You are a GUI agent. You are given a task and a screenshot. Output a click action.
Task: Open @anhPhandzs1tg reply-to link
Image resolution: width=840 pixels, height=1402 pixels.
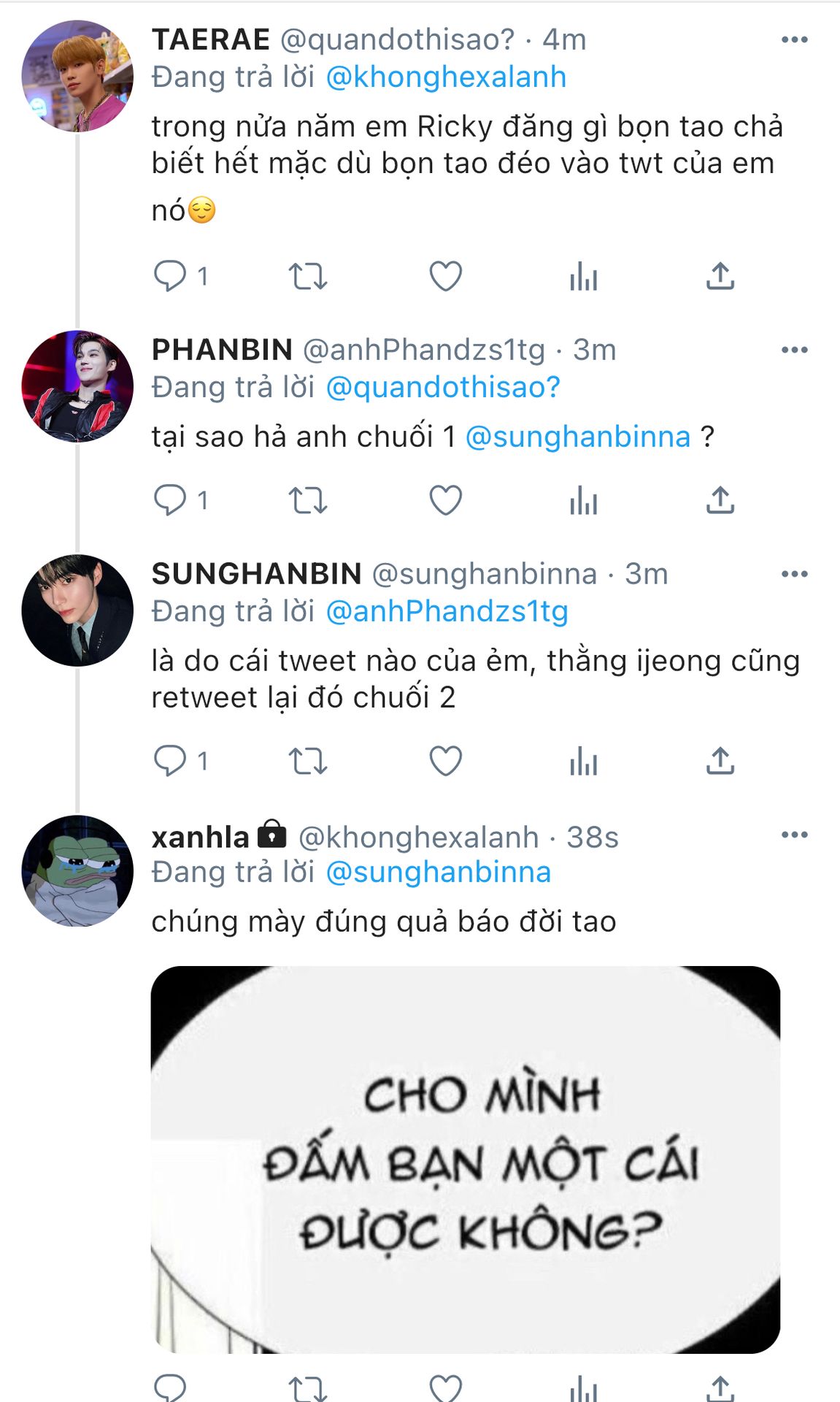(x=447, y=611)
